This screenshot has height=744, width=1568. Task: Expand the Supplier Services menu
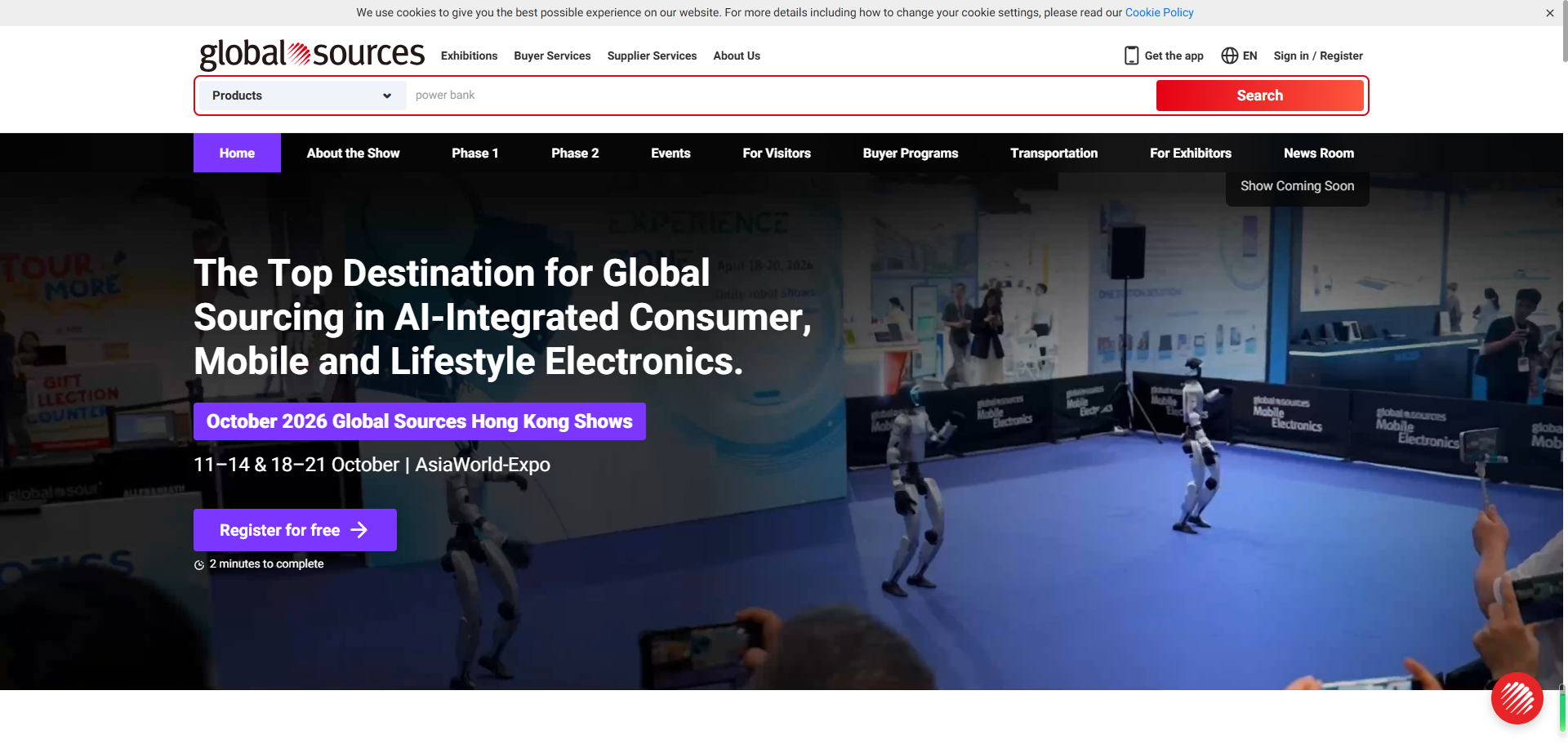(x=652, y=56)
